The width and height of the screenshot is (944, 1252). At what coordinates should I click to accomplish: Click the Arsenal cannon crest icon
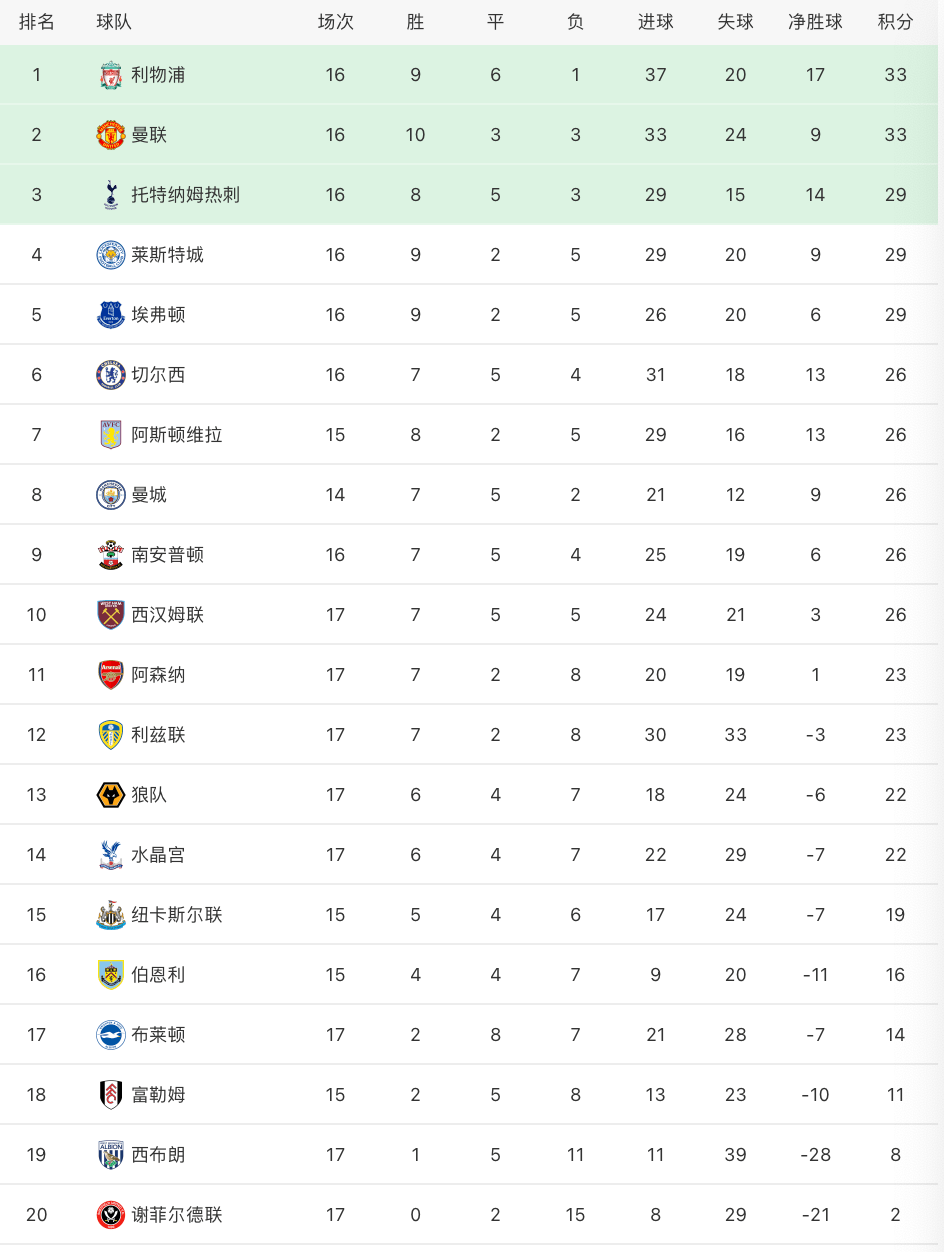(110, 675)
